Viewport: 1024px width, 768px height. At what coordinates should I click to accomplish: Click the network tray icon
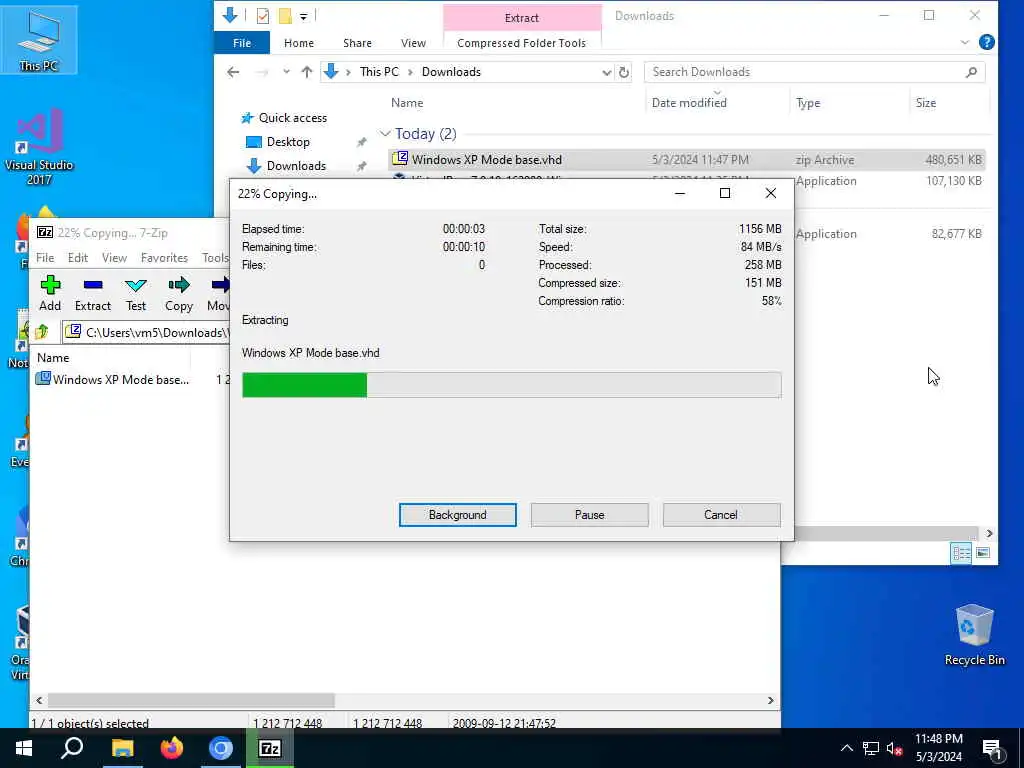tap(871, 748)
